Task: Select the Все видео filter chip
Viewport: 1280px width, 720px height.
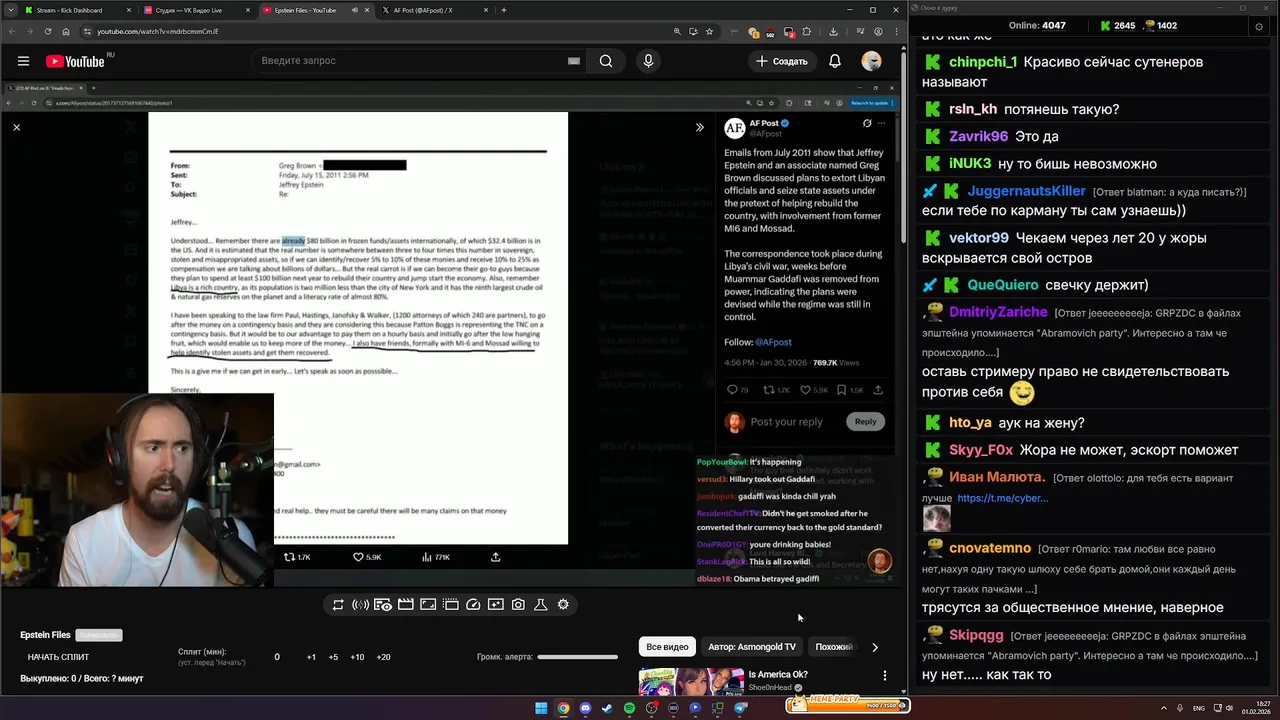Action: click(x=667, y=647)
